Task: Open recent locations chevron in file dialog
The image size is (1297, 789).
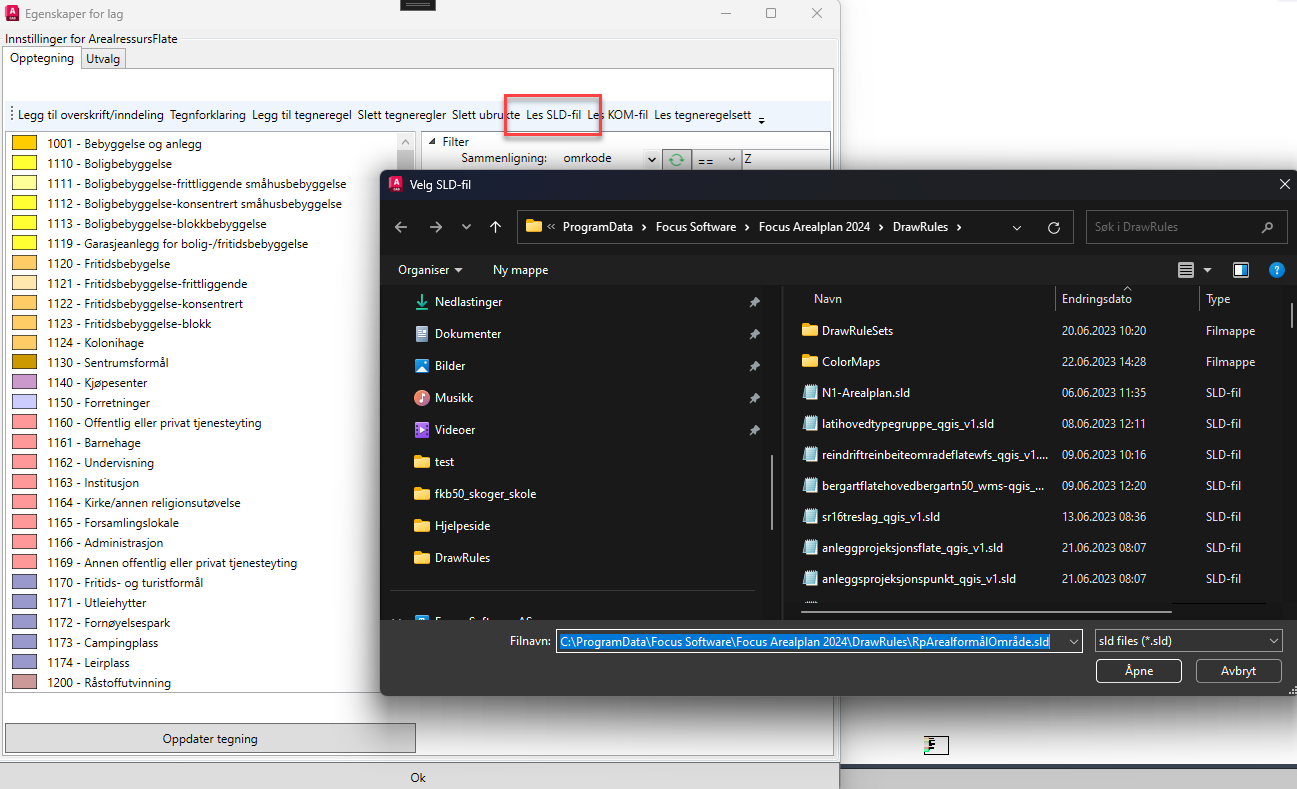Action: tap(466, 227)
